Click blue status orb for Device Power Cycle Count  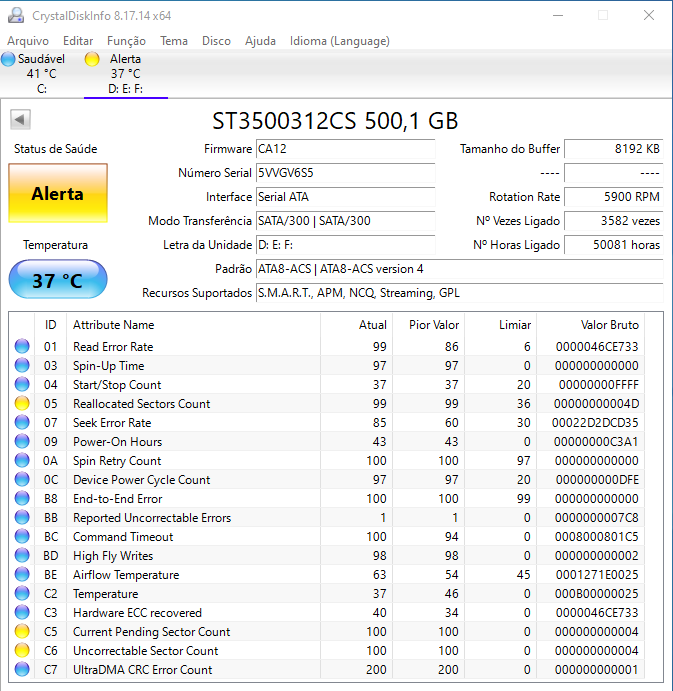[22, 479]
